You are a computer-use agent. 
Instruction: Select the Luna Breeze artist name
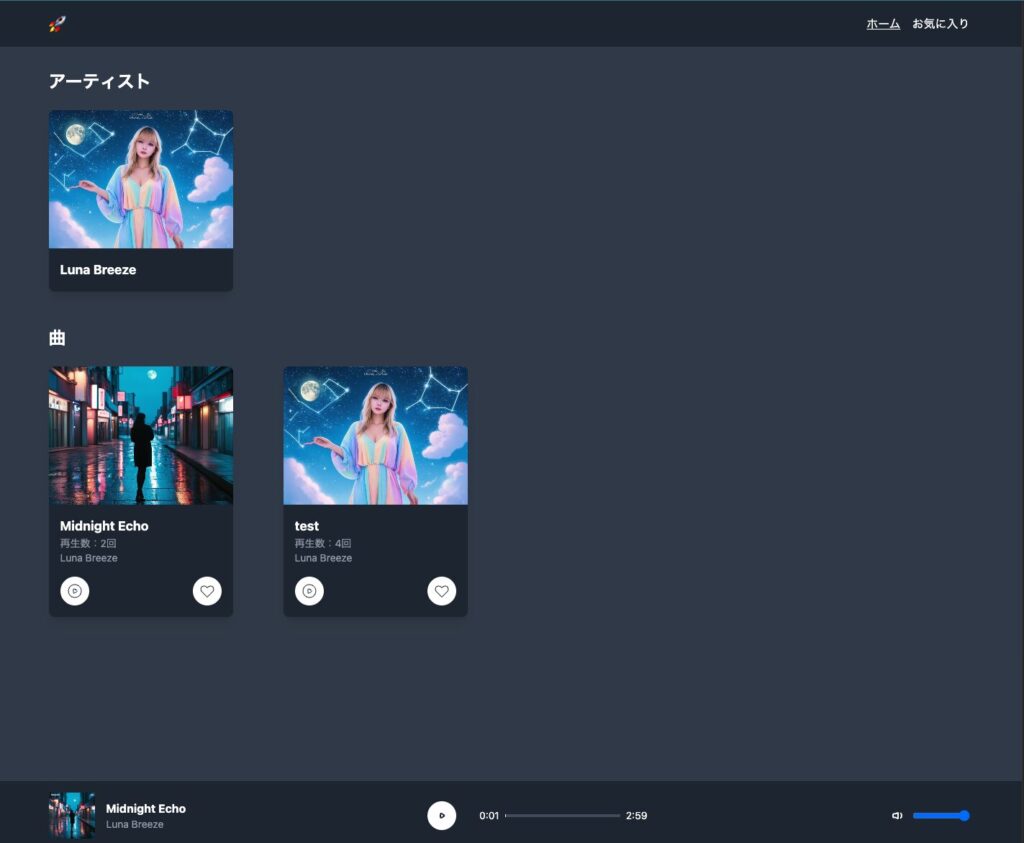coord(98,270)
